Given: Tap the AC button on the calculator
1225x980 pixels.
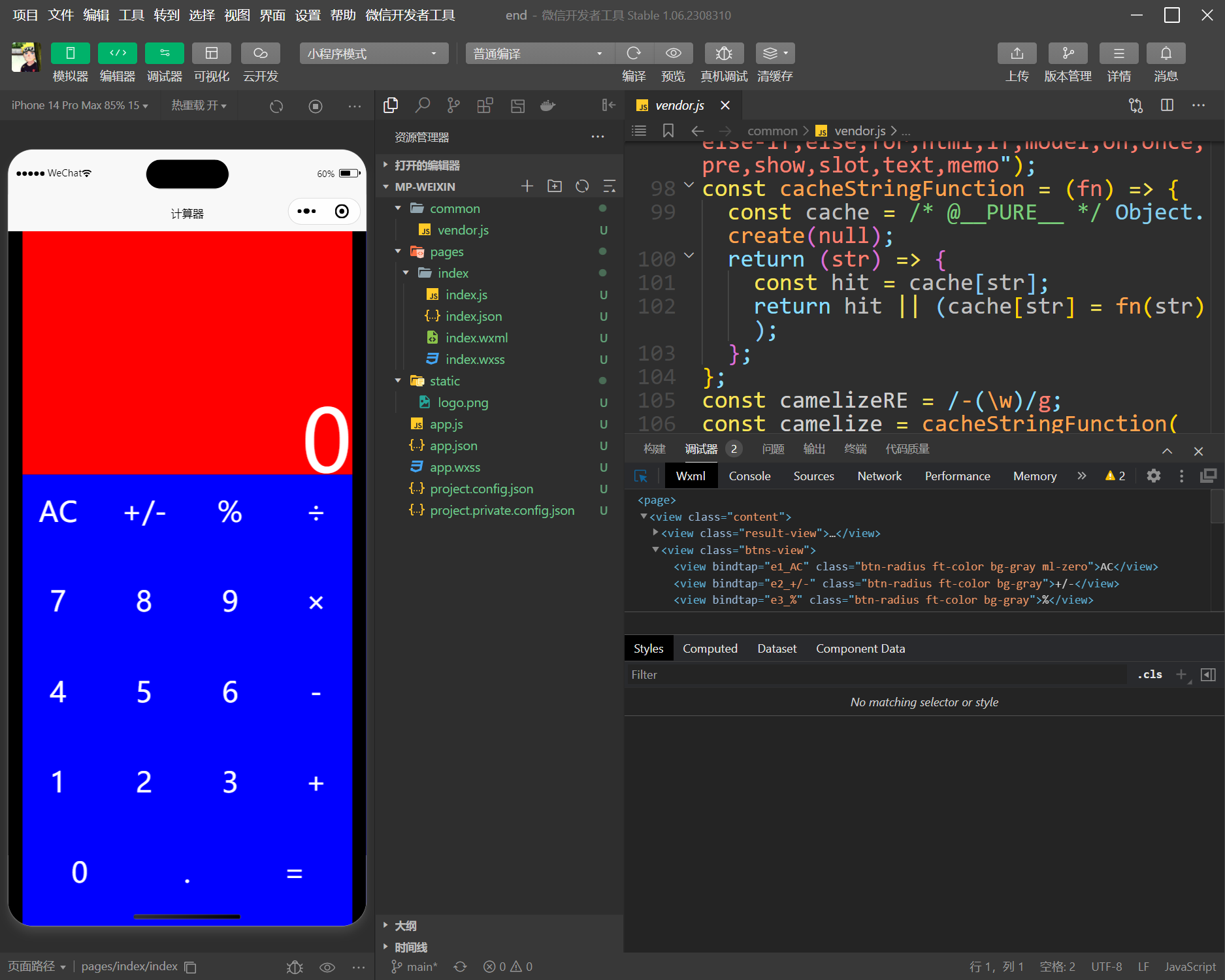Looking at the screenshot, I should (x=58, y=512).
